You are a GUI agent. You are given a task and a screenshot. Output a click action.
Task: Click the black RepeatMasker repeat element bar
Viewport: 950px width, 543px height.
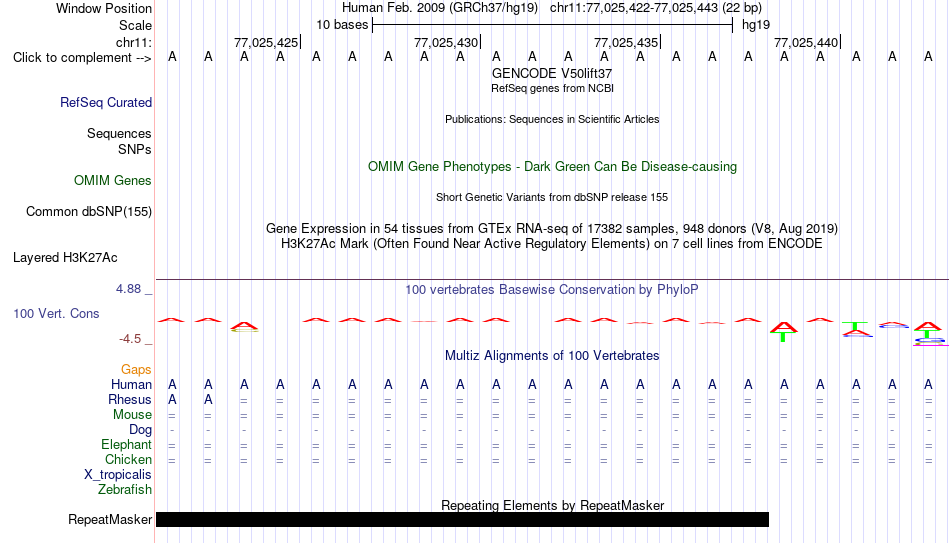462,519
